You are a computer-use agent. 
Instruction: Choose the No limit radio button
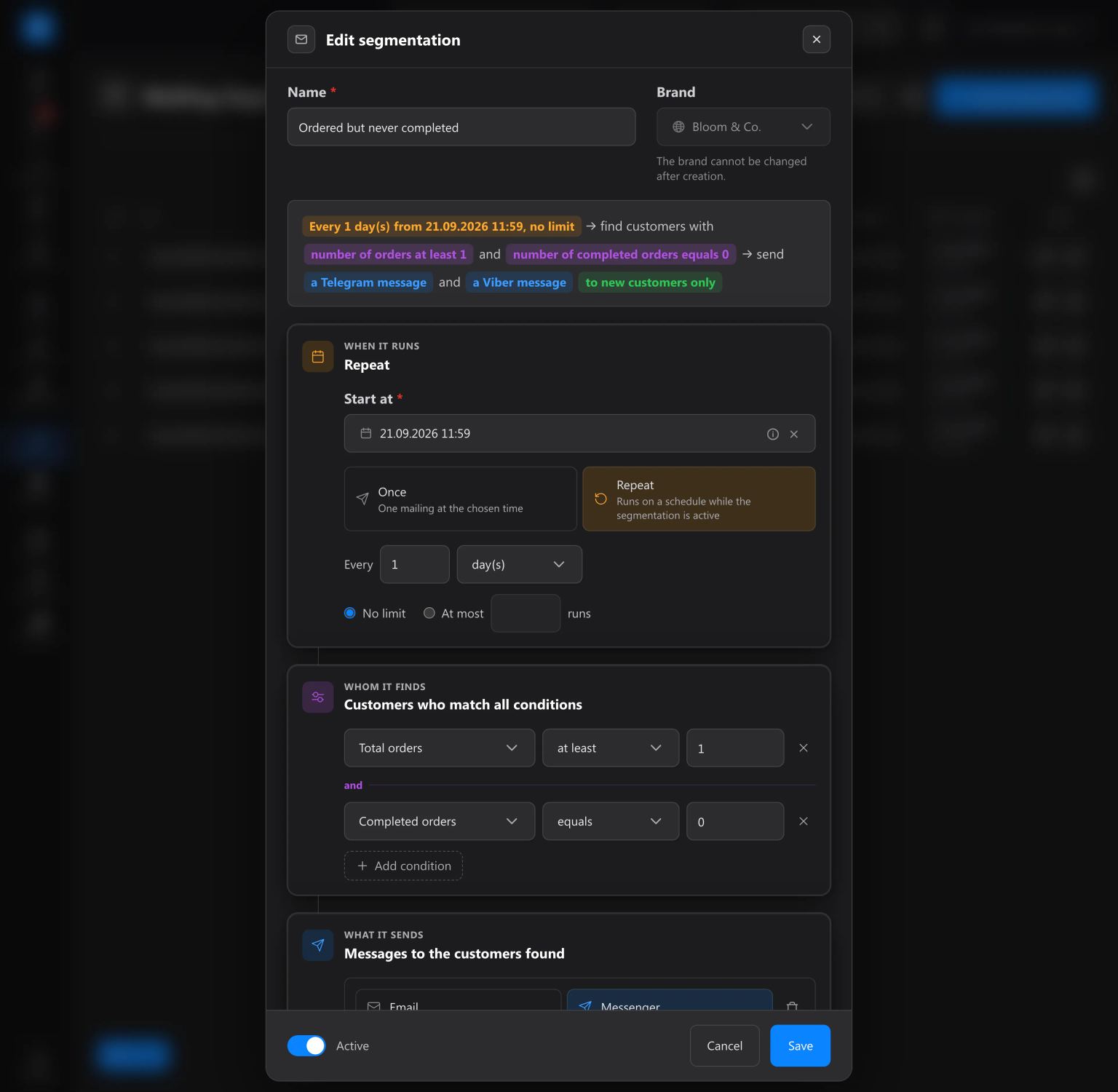coord(350,613)
